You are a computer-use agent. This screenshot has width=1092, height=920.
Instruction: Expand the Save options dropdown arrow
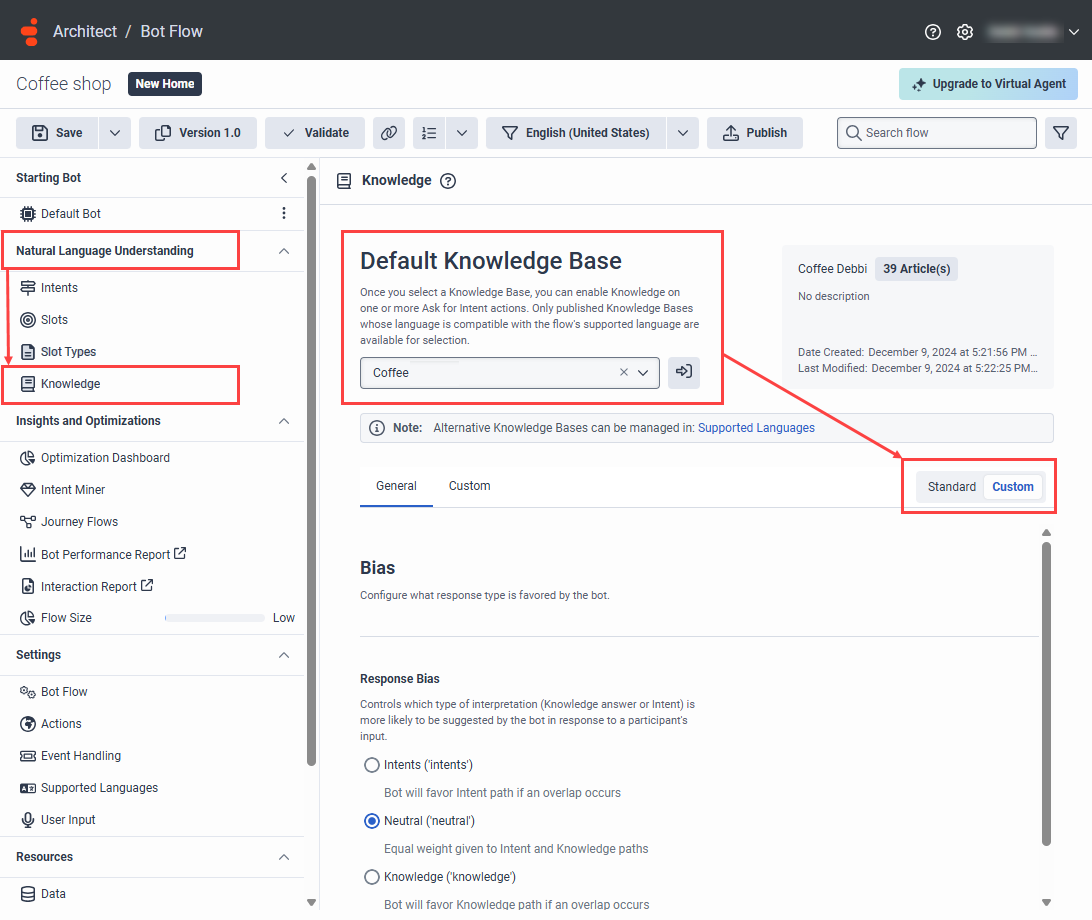(115, 133)
